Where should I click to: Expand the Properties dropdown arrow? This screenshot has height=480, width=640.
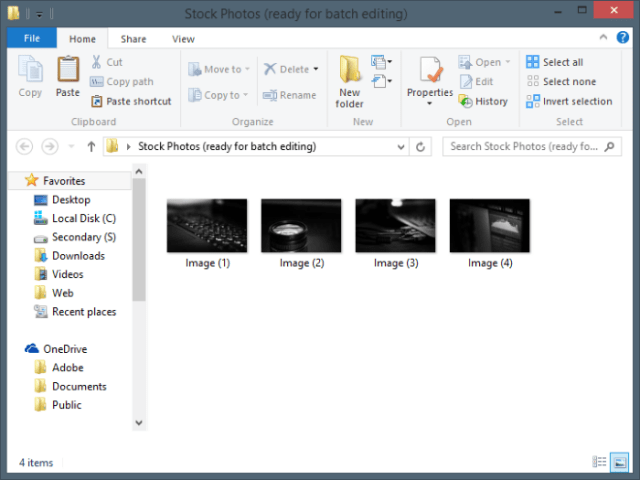coord(429,103)
